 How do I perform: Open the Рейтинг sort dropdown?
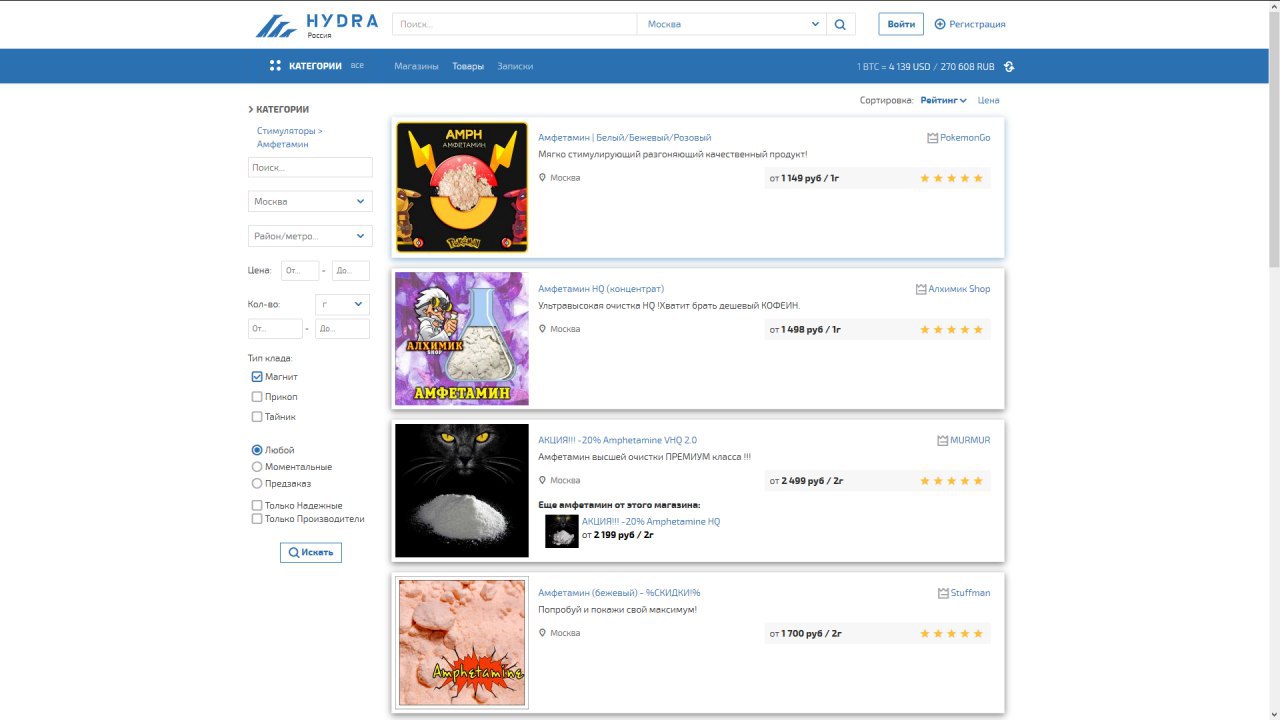point(943,100)
